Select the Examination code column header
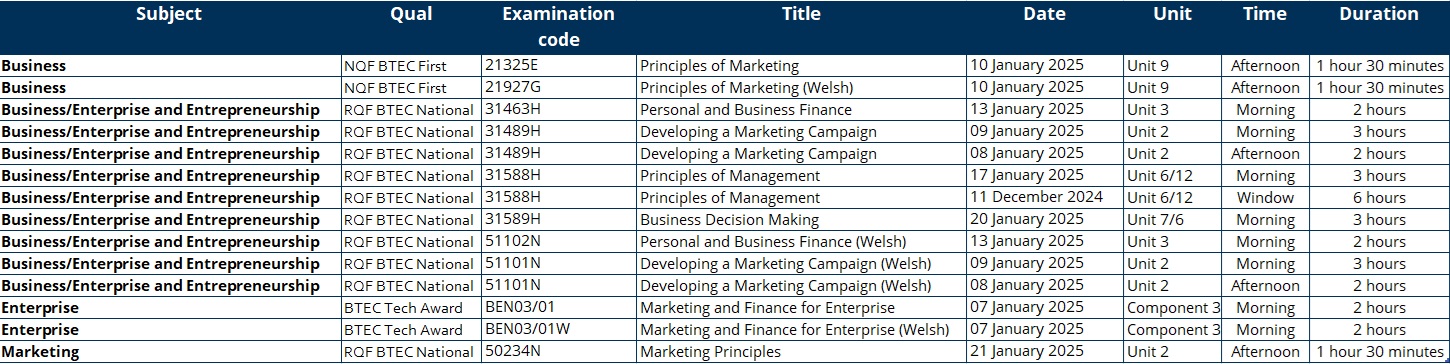 558,27
